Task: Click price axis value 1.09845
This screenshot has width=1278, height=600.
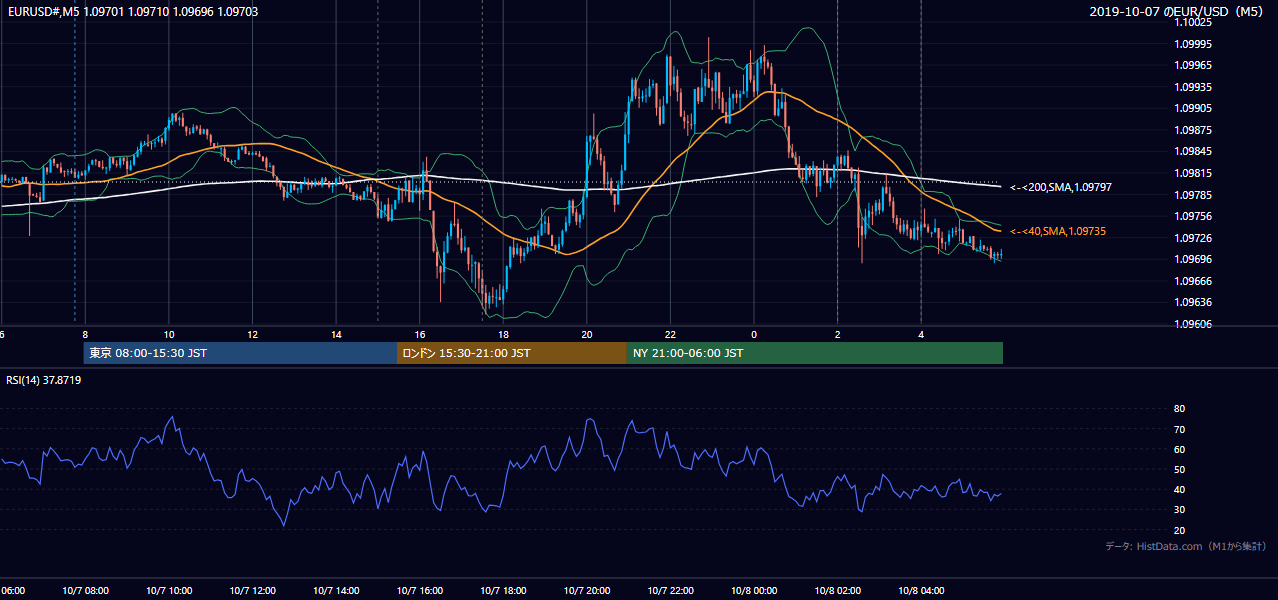Action: 1193,151
